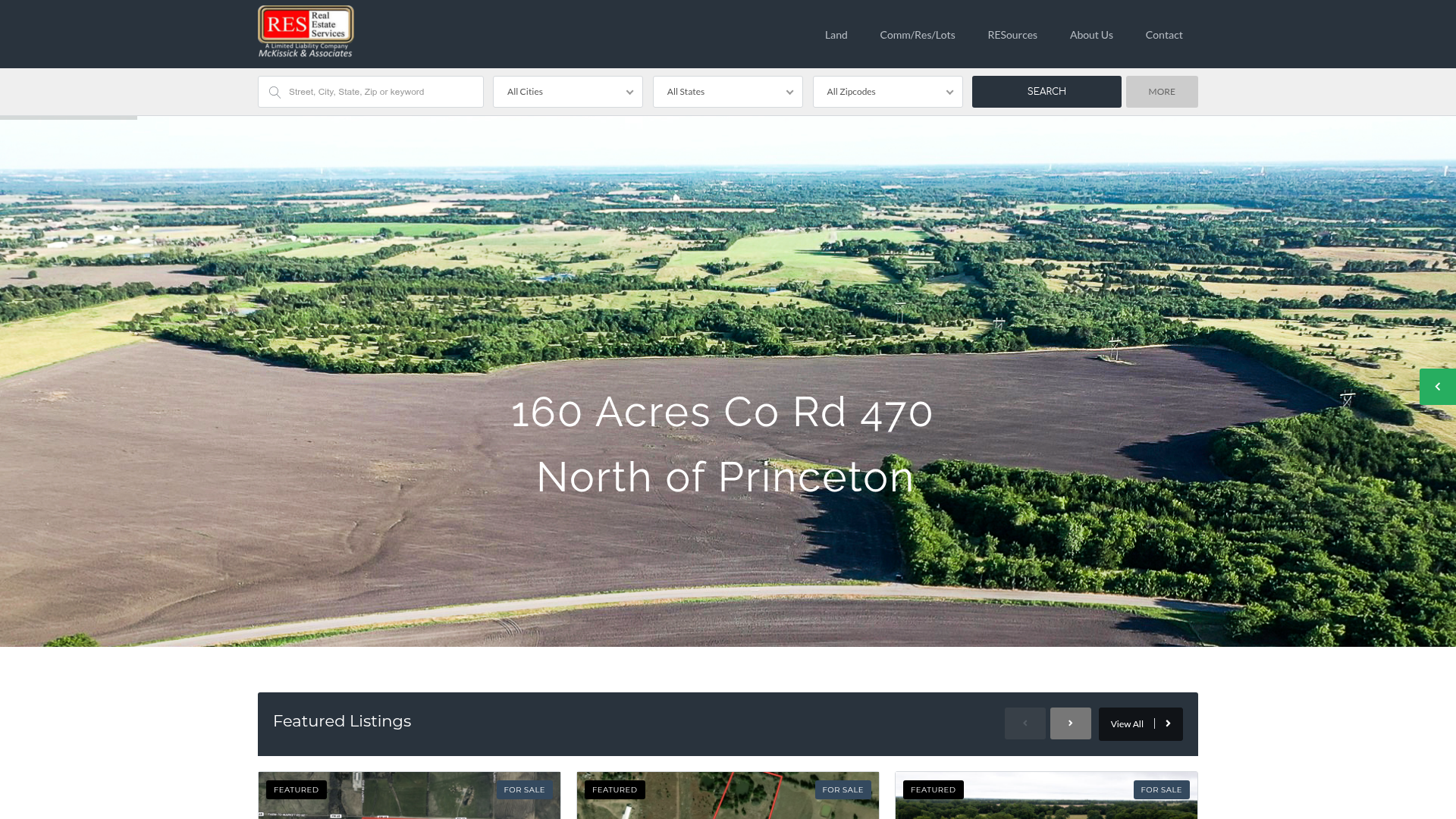The image size is (1456, 819).
Task: Click the search magnifier icon
Action: [275, 93]
